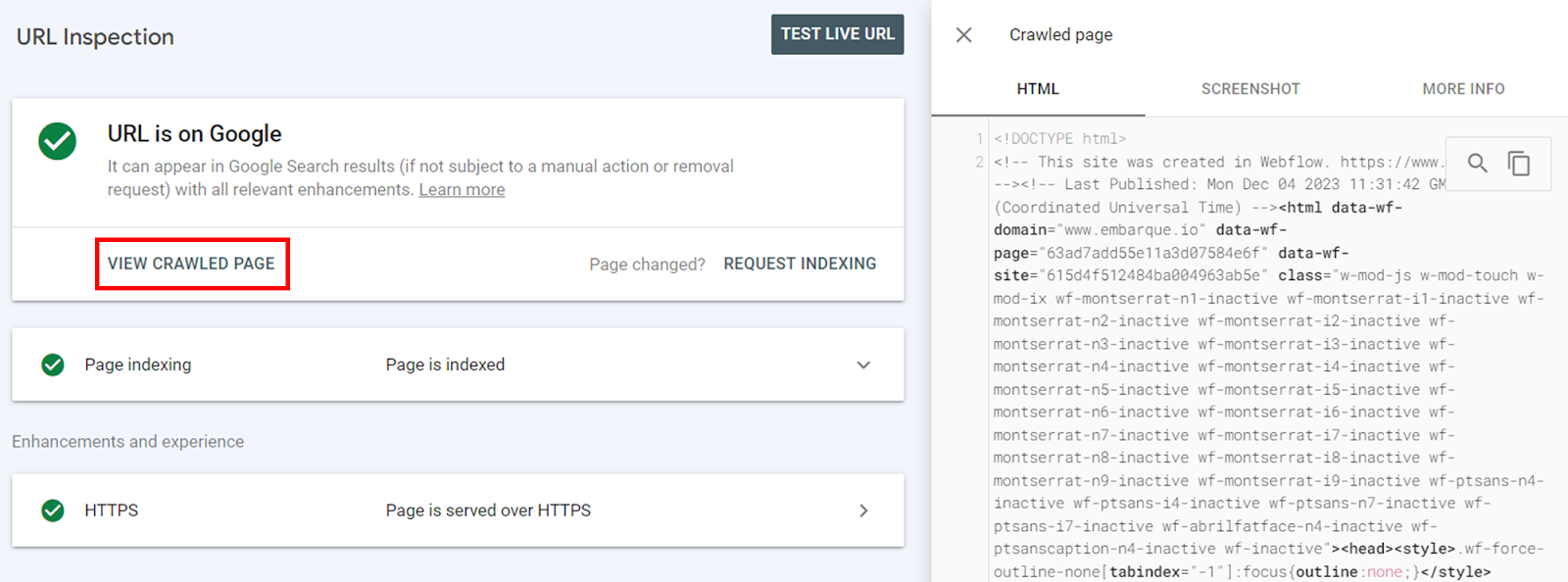The height and width of the screenshot is (582, 1568).
Task: Search within the crawled HTML code
Action: tap(1477, 164)
